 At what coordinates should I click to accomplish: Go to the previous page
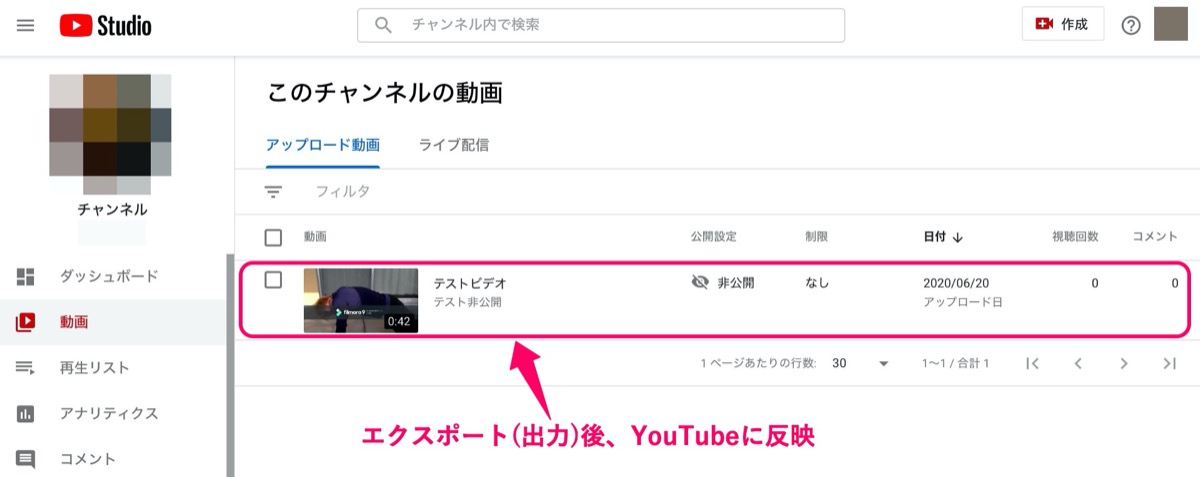[x=1078, y=363]
